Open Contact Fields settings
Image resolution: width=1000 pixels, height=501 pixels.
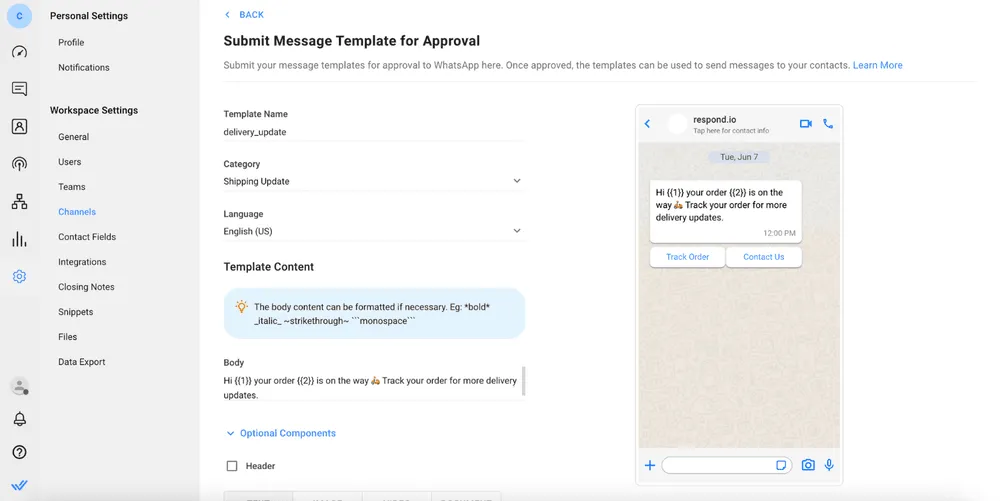tap(87, 236)
